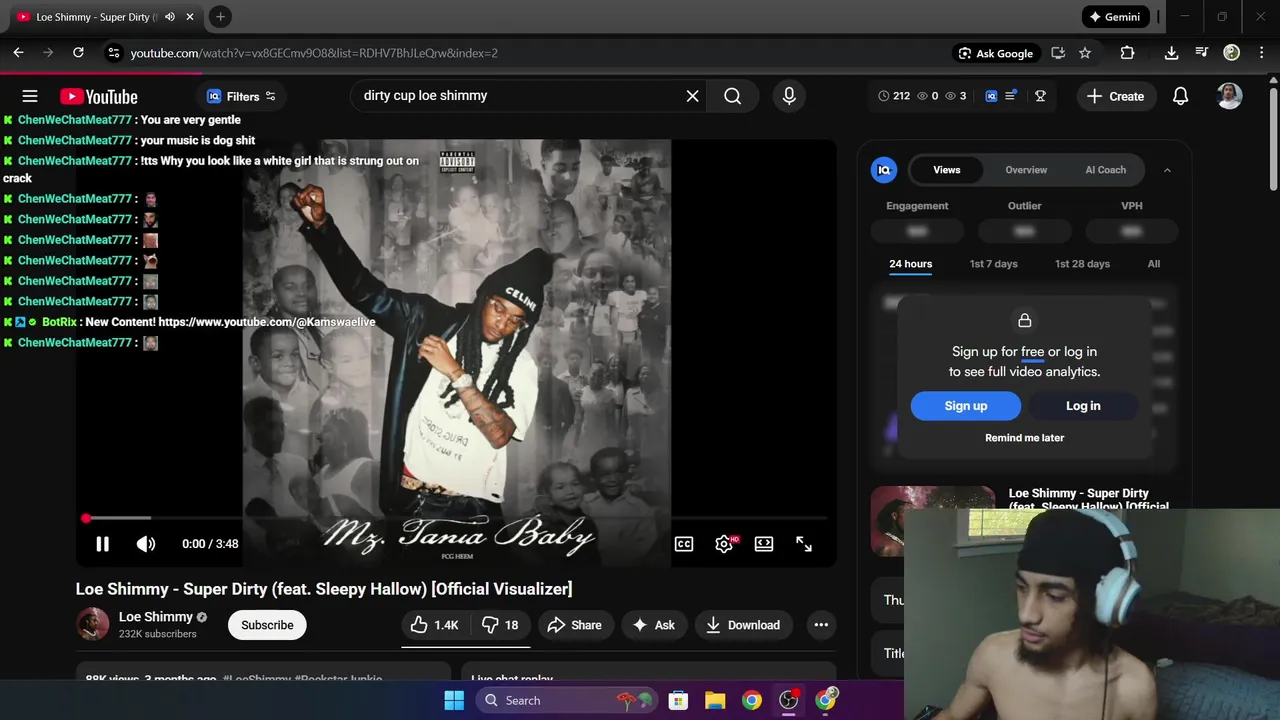Open File Explorer from the taskbar
The width and height of the screenshot is (1280, 720).
715,700
